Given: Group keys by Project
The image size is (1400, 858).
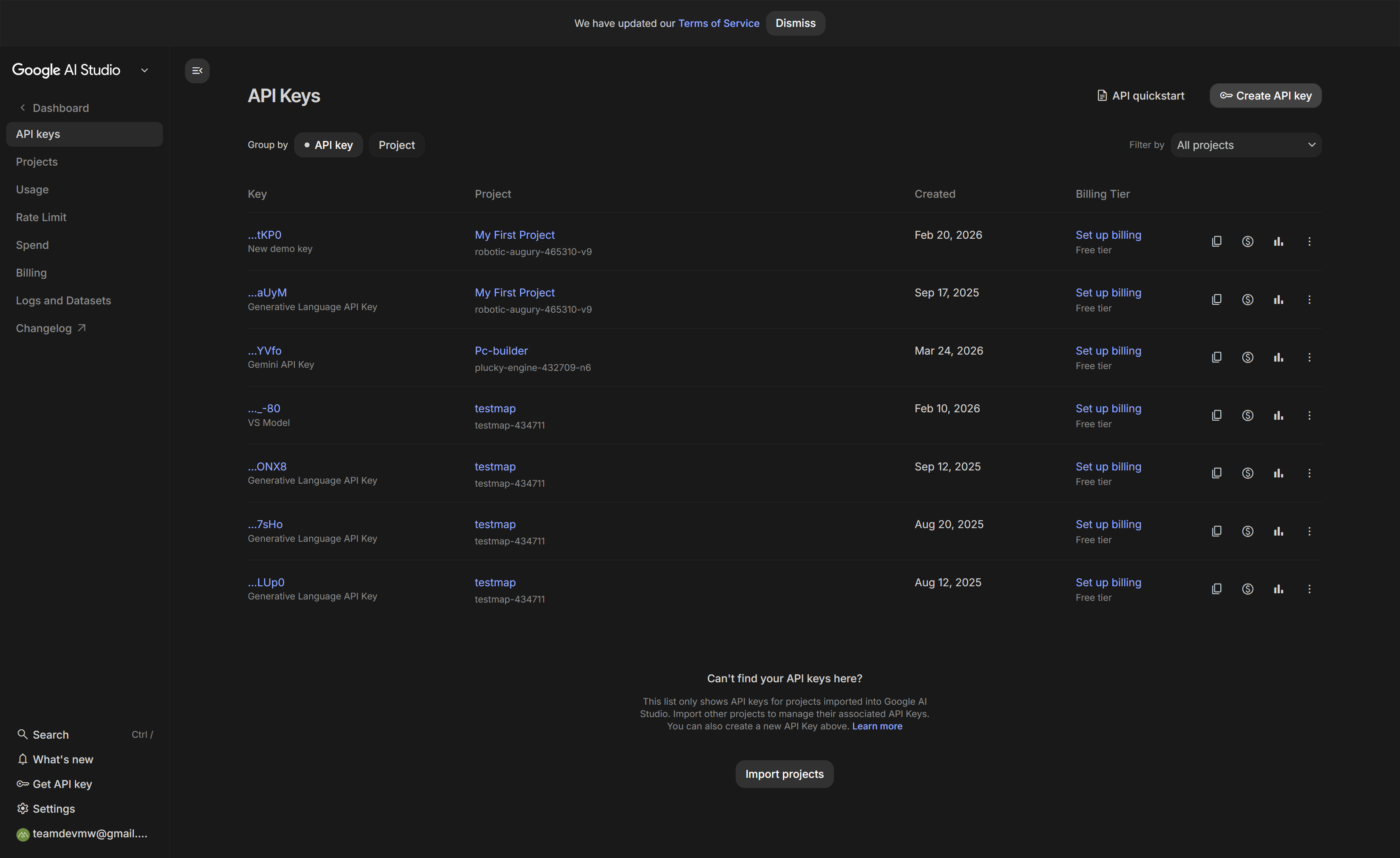Looking at the screenshot, I should coord(396,145).
